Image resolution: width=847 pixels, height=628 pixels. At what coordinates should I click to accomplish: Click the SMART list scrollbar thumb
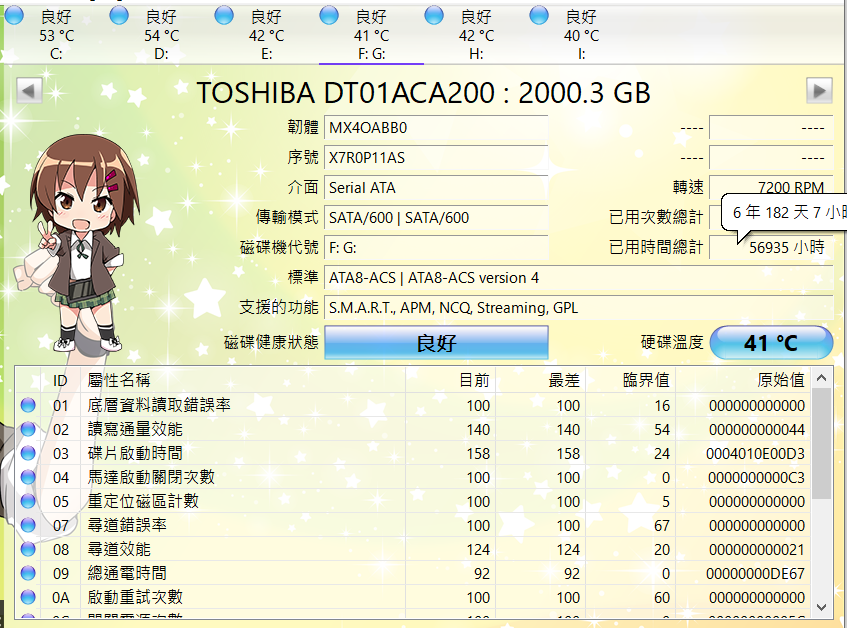(822, 444)
